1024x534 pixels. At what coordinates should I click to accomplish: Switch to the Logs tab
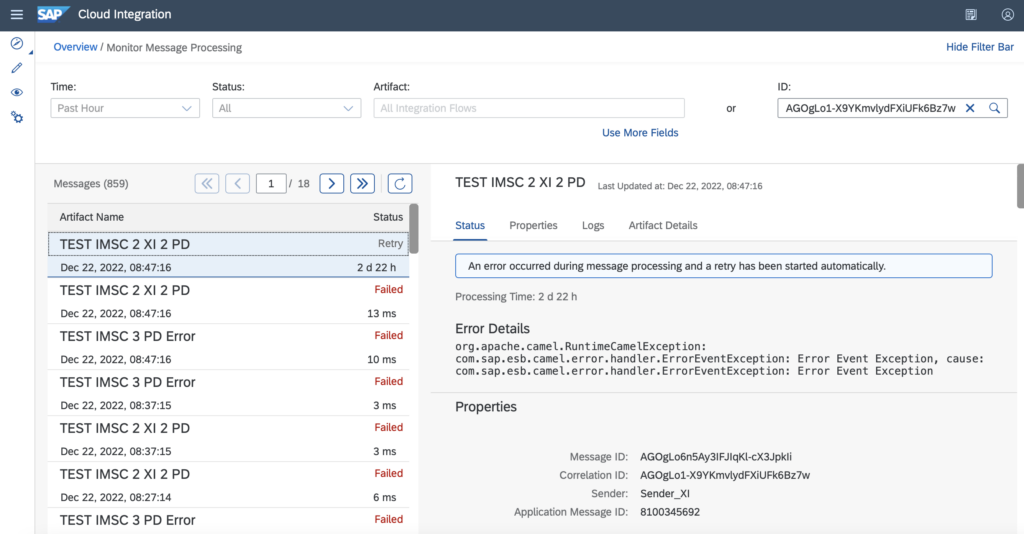[593, 226]
